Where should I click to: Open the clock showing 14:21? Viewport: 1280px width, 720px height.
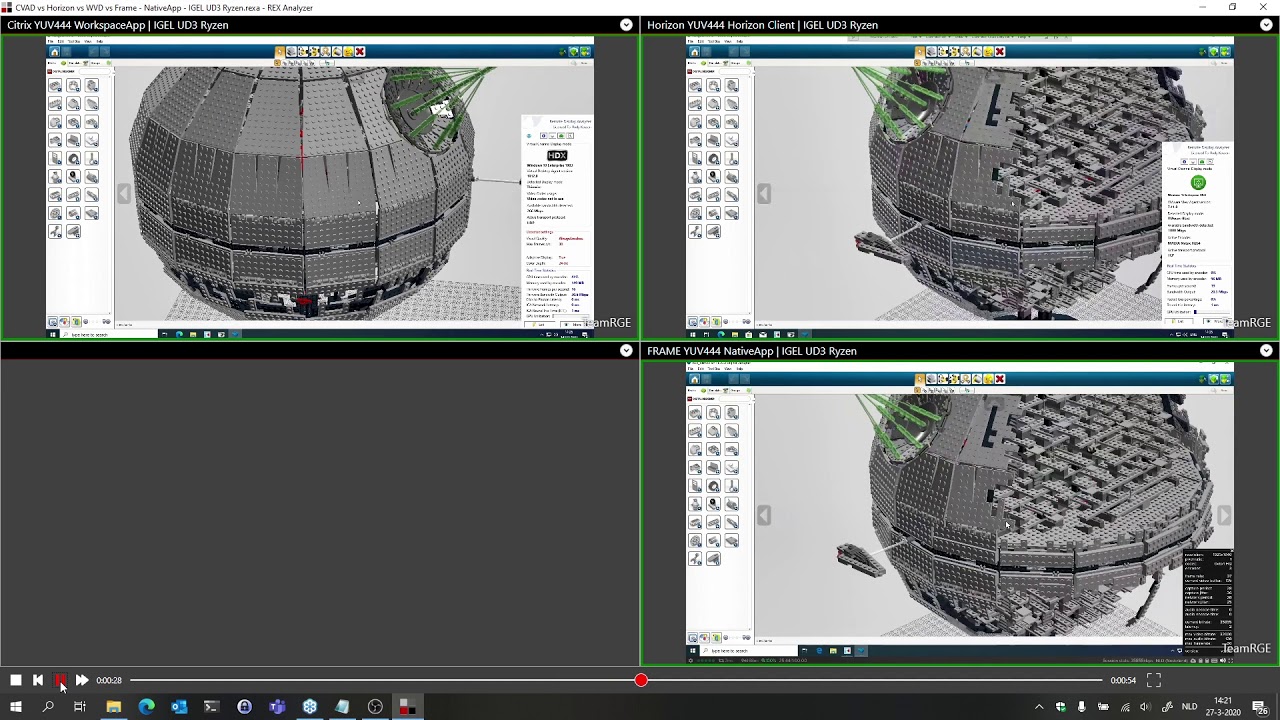click(x=1223, y=707)
